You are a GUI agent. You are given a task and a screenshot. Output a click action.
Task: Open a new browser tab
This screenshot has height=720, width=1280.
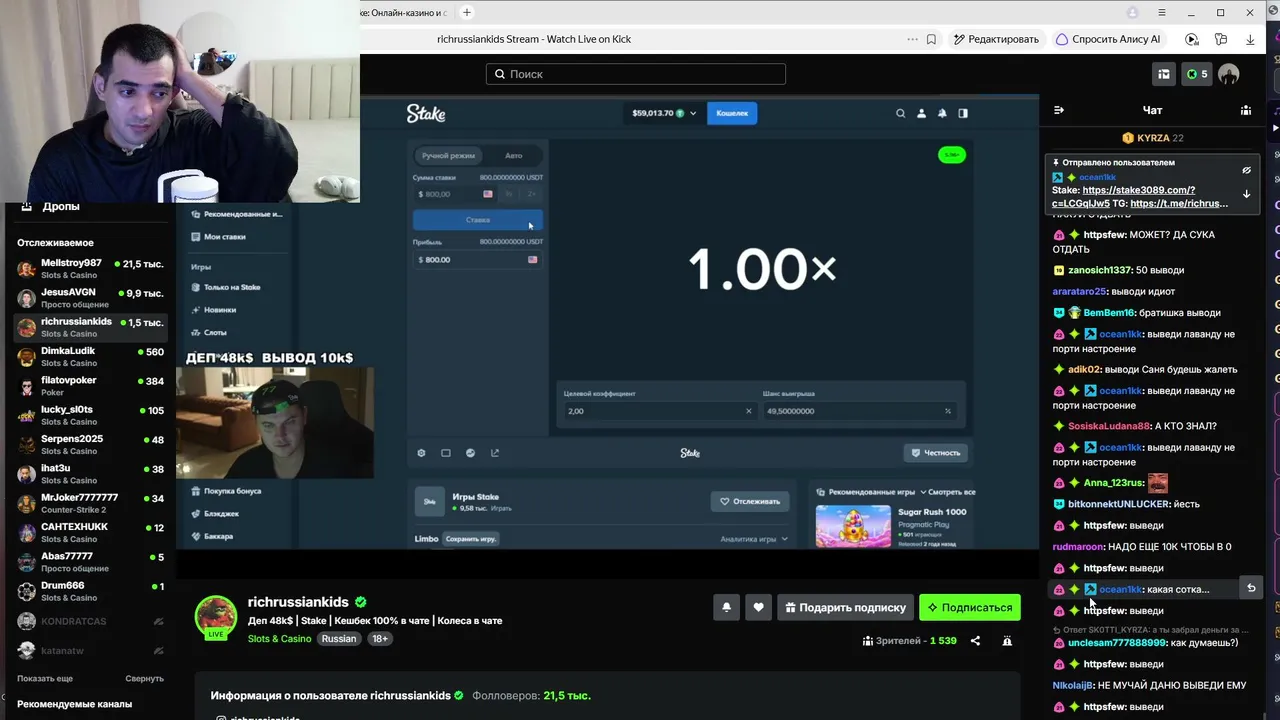pyautogui.click(x=466, y=12)
